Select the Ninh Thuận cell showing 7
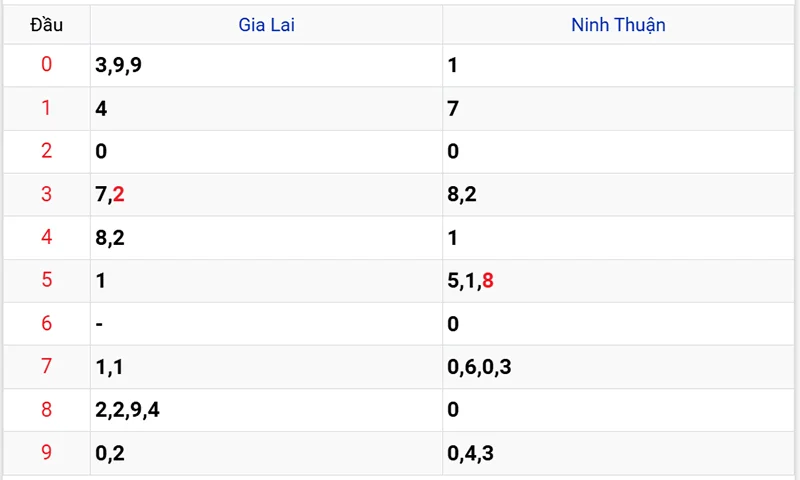This screenshot has height=480, width=800. pos(453,109)
